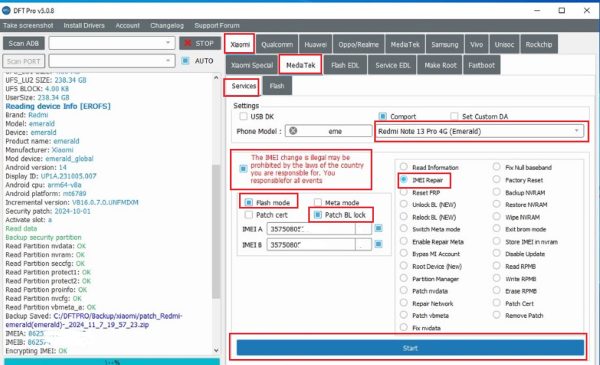Select Read Information radio option

pos(404,167)
